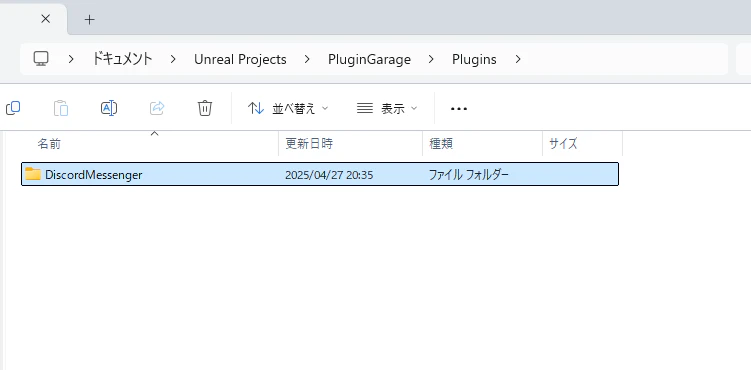Click the DiscordMessenger folder icon
The width and height of the screenshot is (751, 370).
coord(33,174)
